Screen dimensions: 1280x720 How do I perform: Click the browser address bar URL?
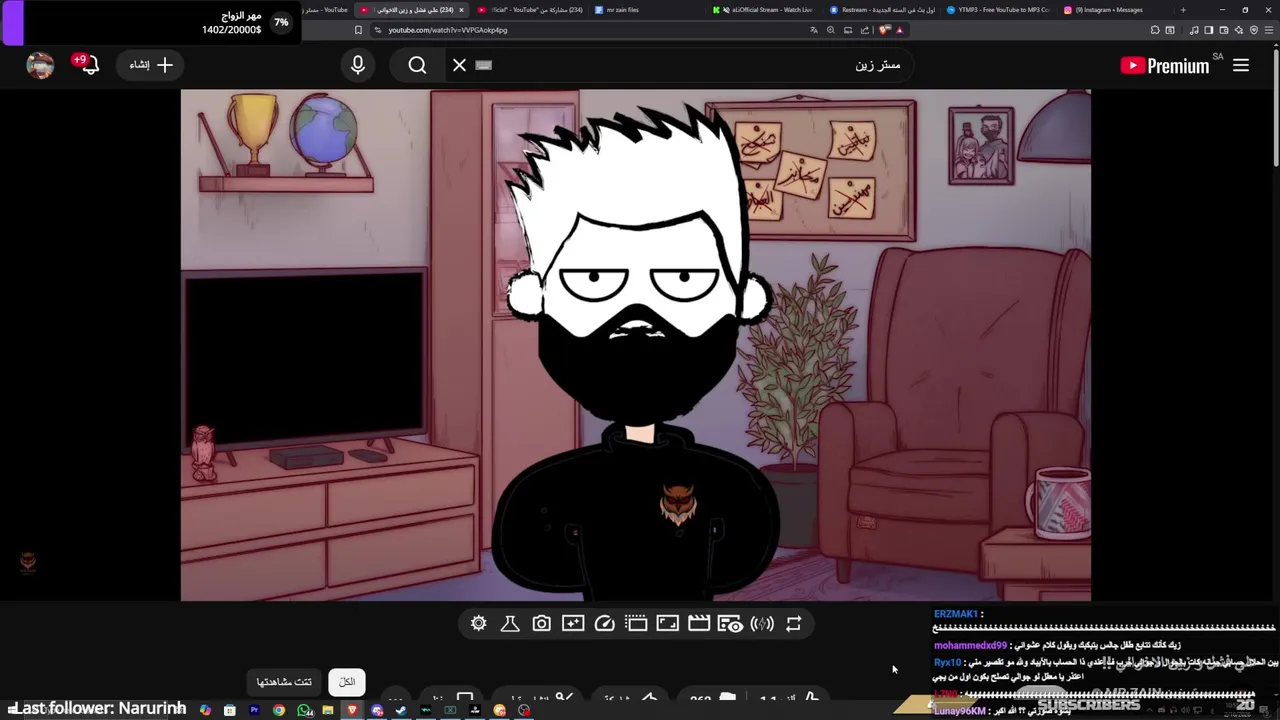448,30
